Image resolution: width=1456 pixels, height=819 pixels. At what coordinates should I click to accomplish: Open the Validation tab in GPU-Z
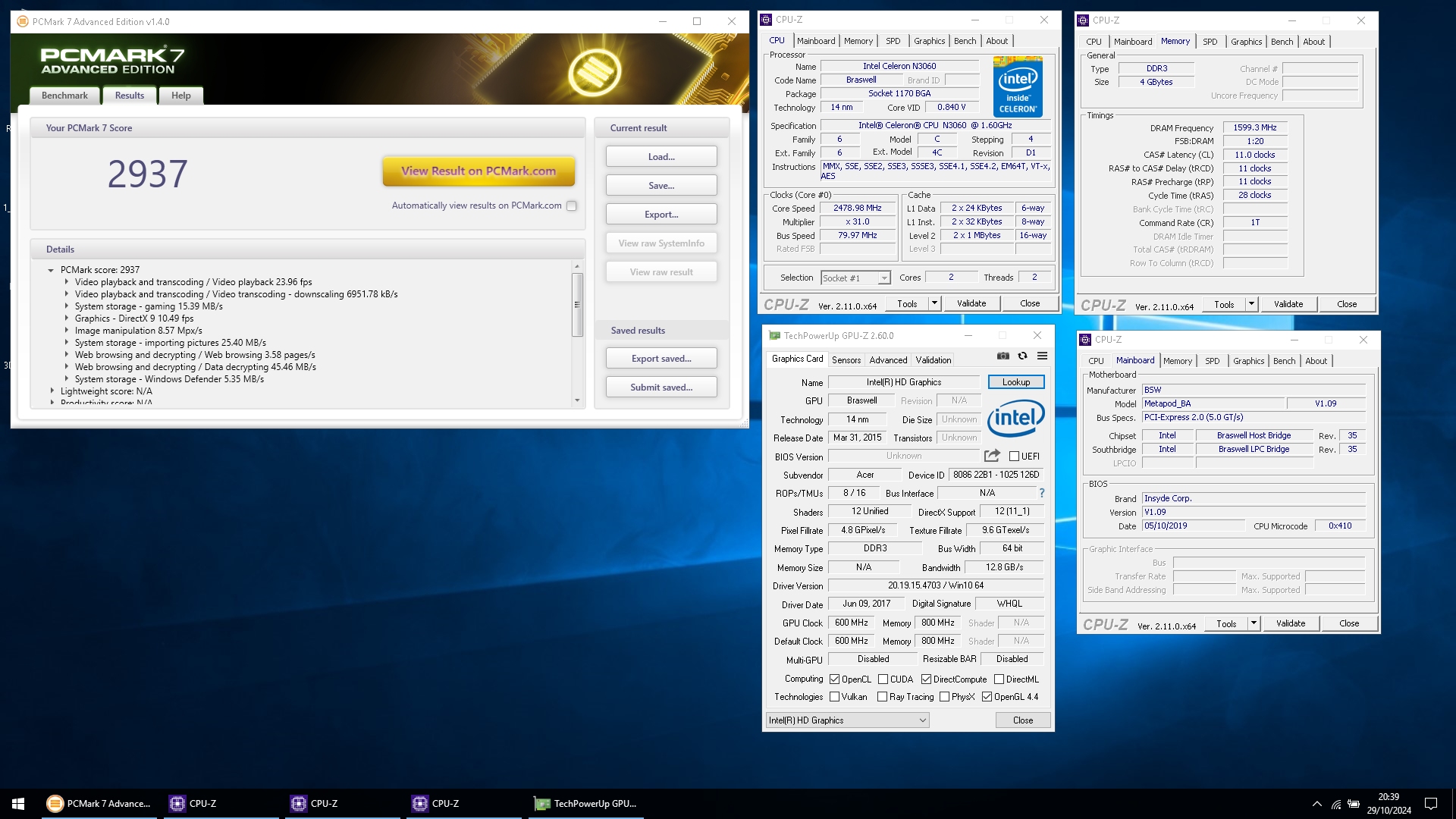[x=933, y=360]
